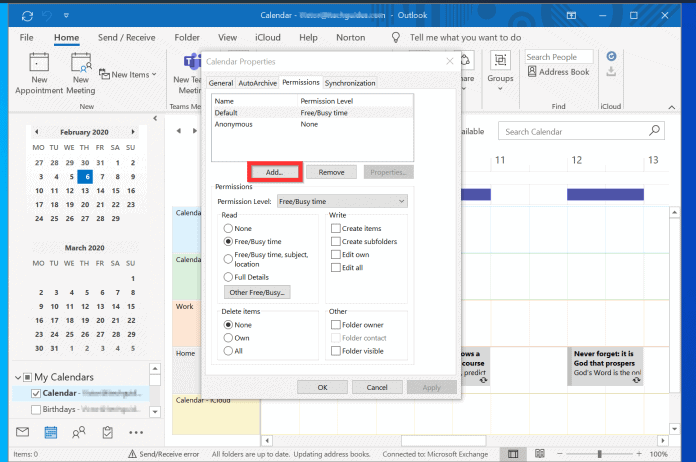The height and width of the screenshot is (462, 696).
Task: Open the New Items dropdown
Action: click(x=128, y=75)
